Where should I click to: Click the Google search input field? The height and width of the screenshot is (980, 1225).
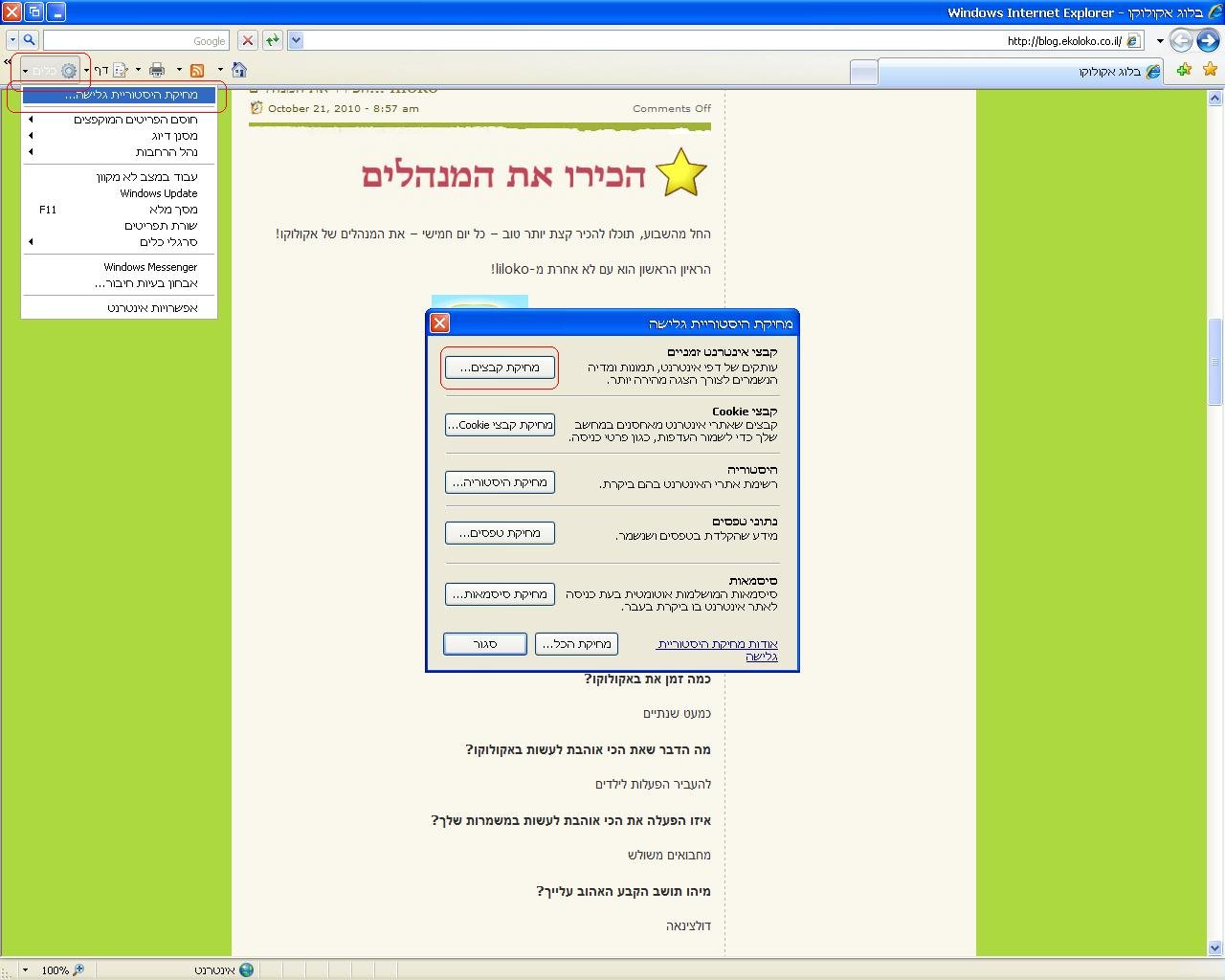[134, 40]
